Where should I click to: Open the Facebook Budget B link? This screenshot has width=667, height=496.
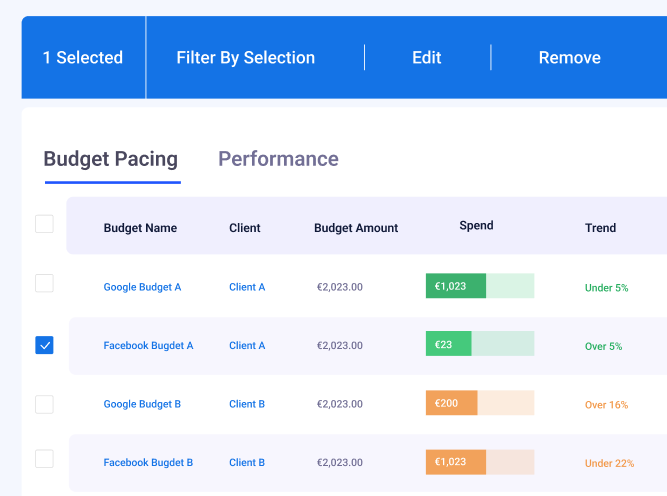tap(148, 463)
